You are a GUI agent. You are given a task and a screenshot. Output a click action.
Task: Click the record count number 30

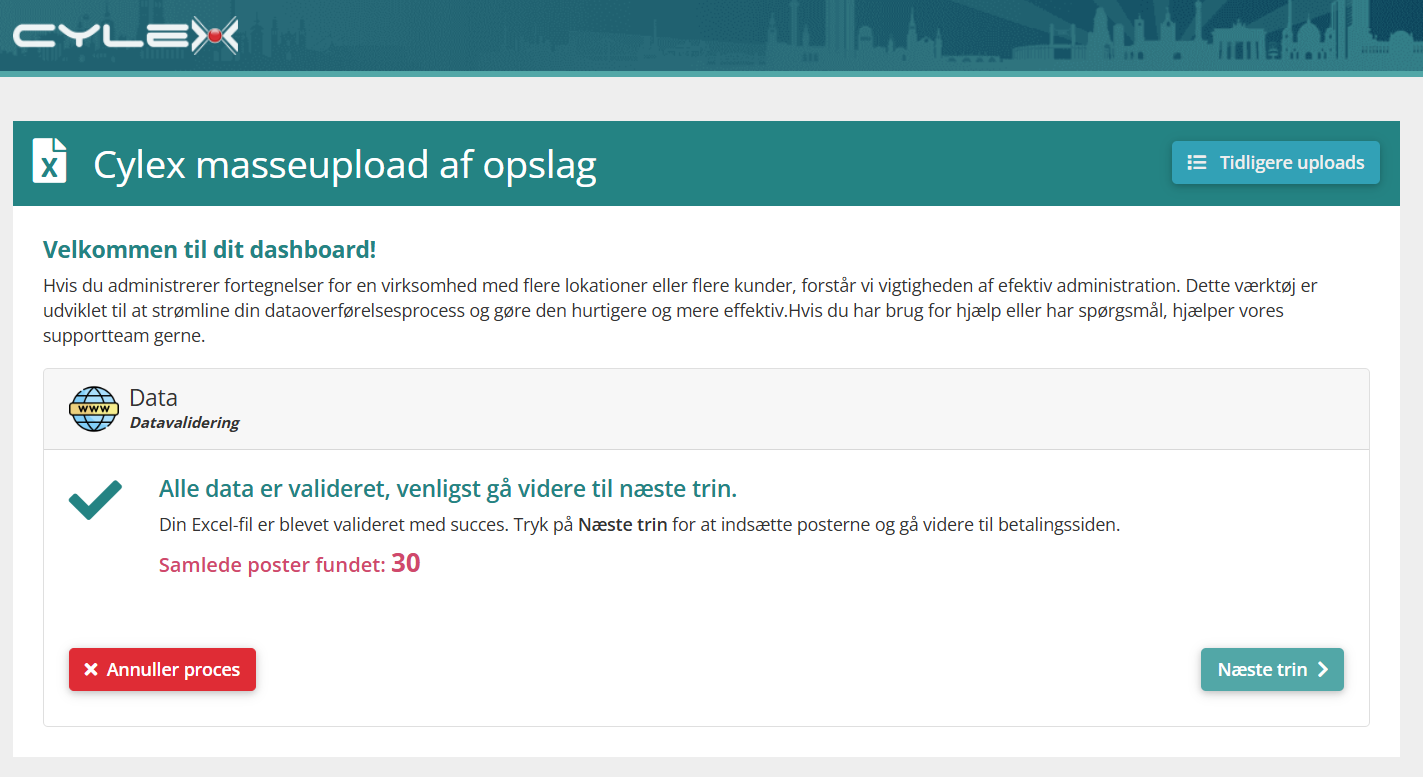pos(405,564)
